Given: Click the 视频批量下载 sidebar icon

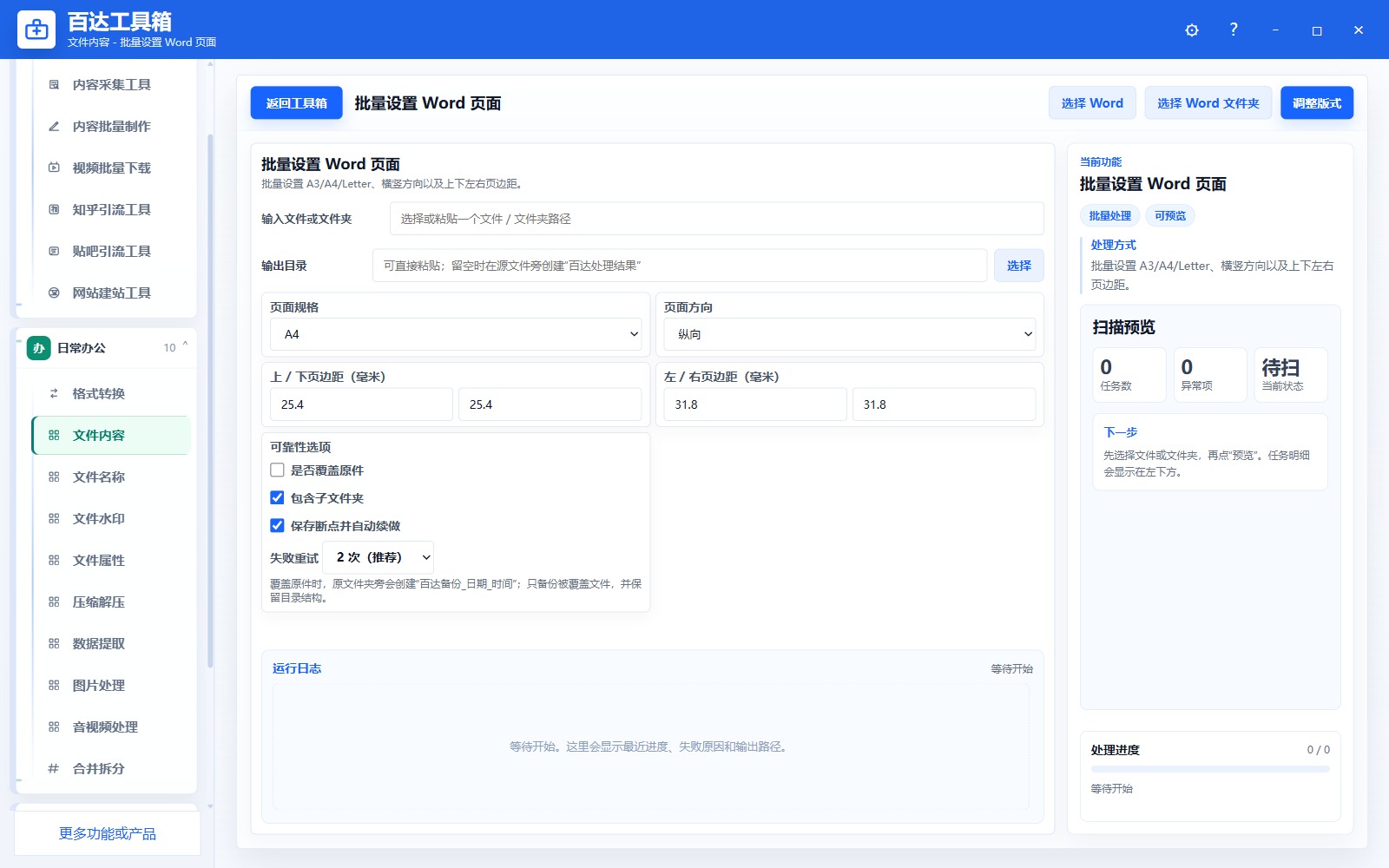Looking at the screenshot, I should tap(54, 168).
